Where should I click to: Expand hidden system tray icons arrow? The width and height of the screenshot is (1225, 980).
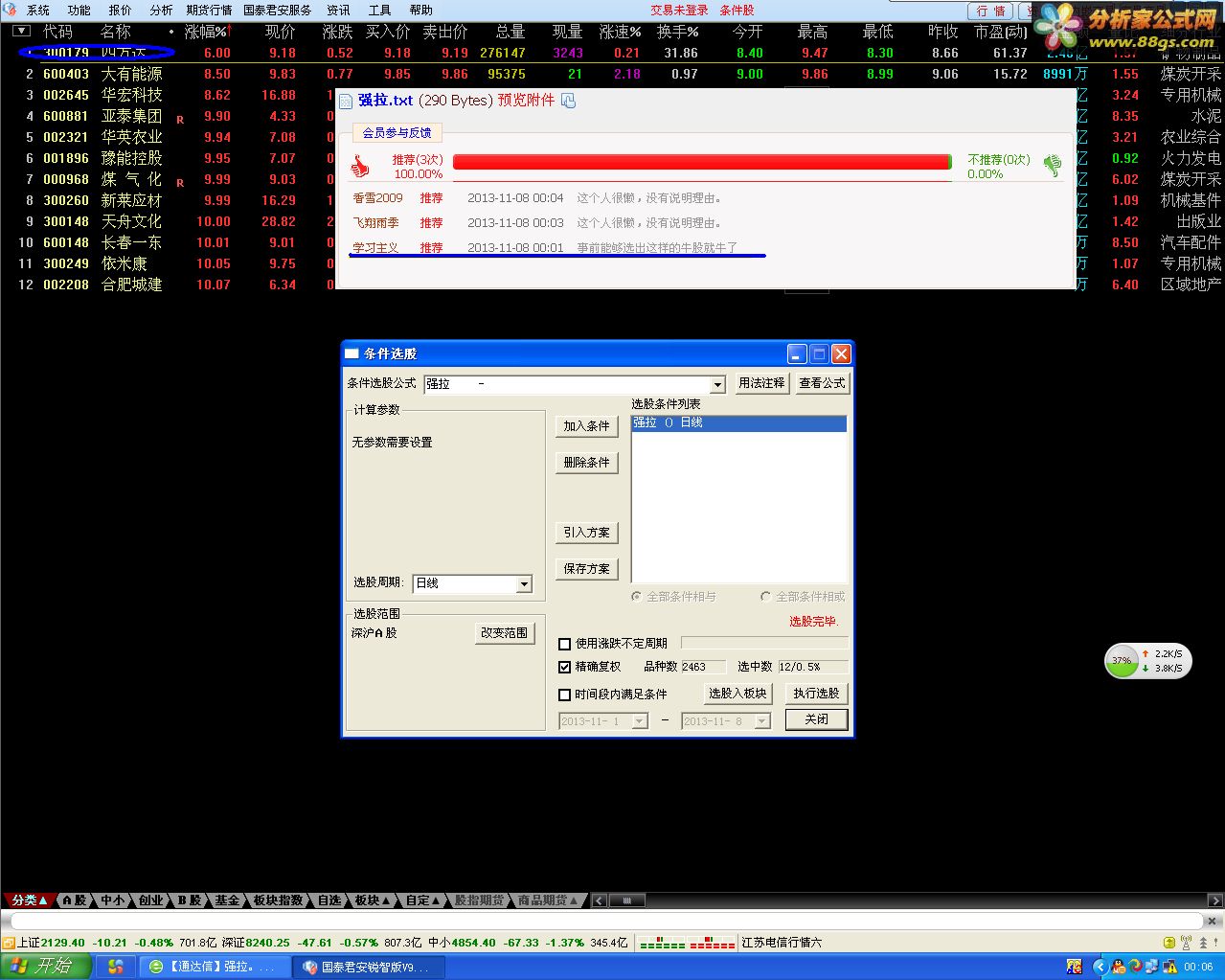pyautogui.click(x=1100, y=967)
